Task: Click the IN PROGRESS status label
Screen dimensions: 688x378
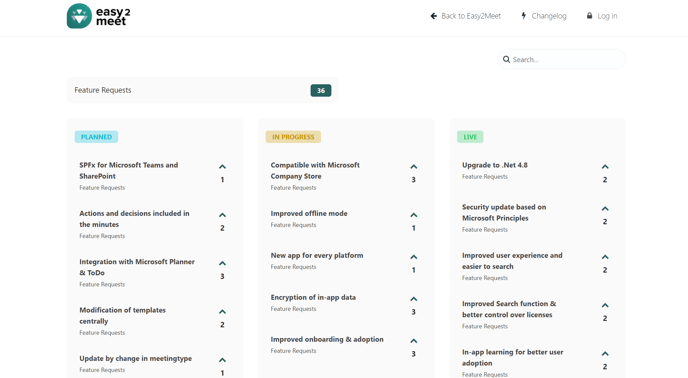Action: (x=293, y=137)
